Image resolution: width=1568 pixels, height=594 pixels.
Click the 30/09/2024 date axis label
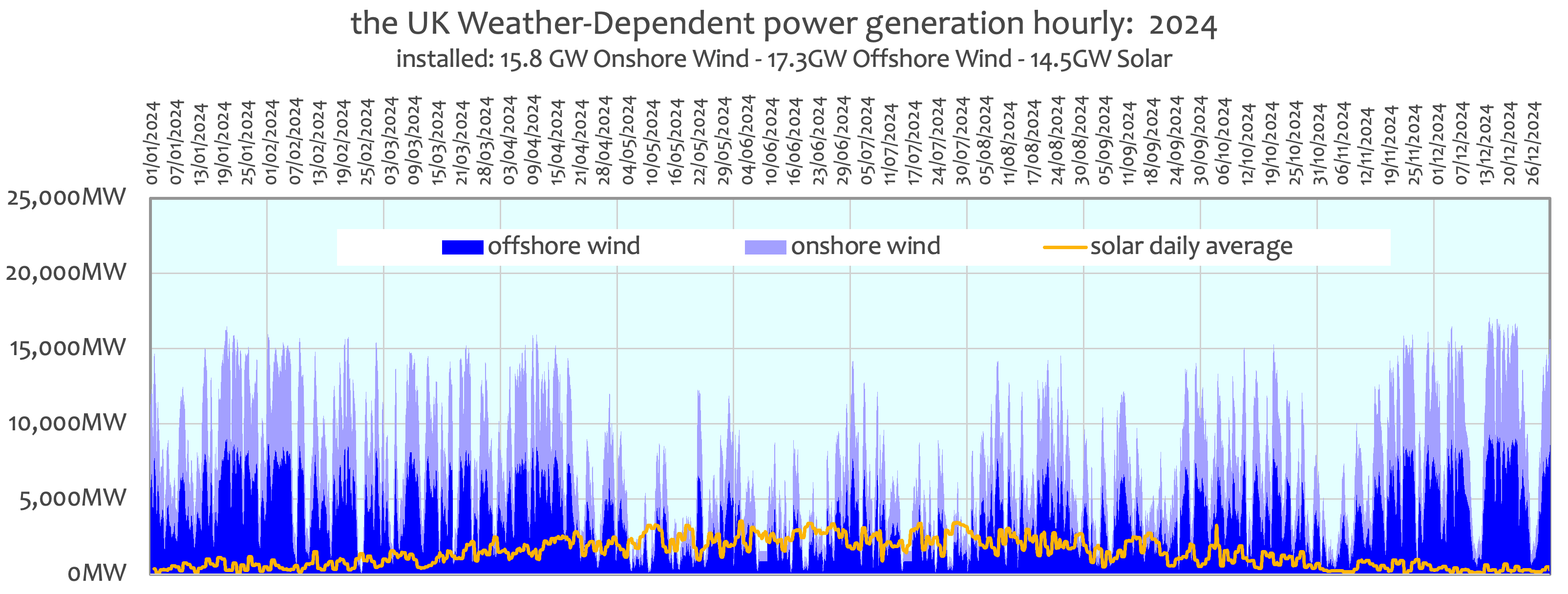tap(1200, 140)
